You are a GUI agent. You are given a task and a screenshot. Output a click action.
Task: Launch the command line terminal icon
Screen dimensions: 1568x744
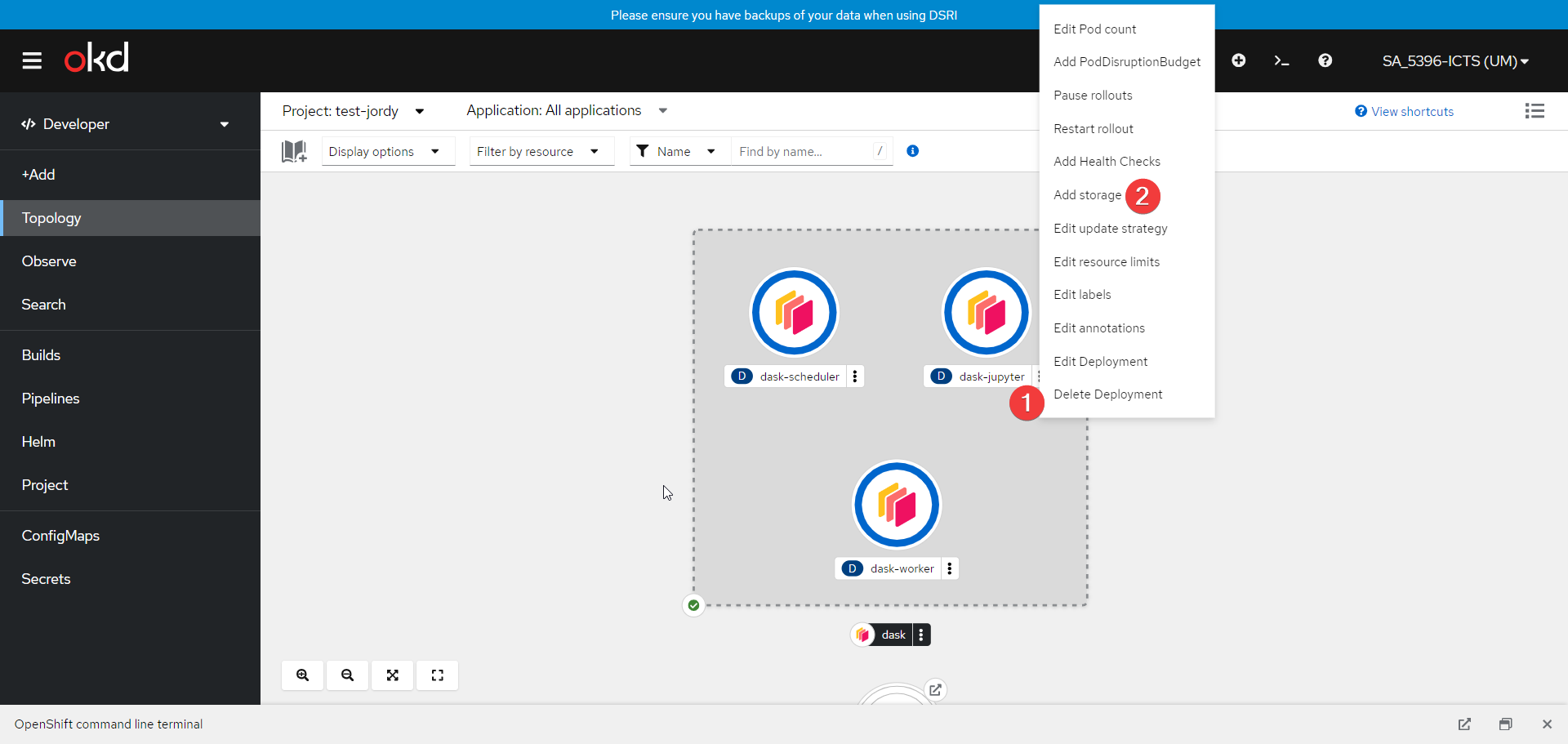pyautogui.click(x=1282, y=60)
